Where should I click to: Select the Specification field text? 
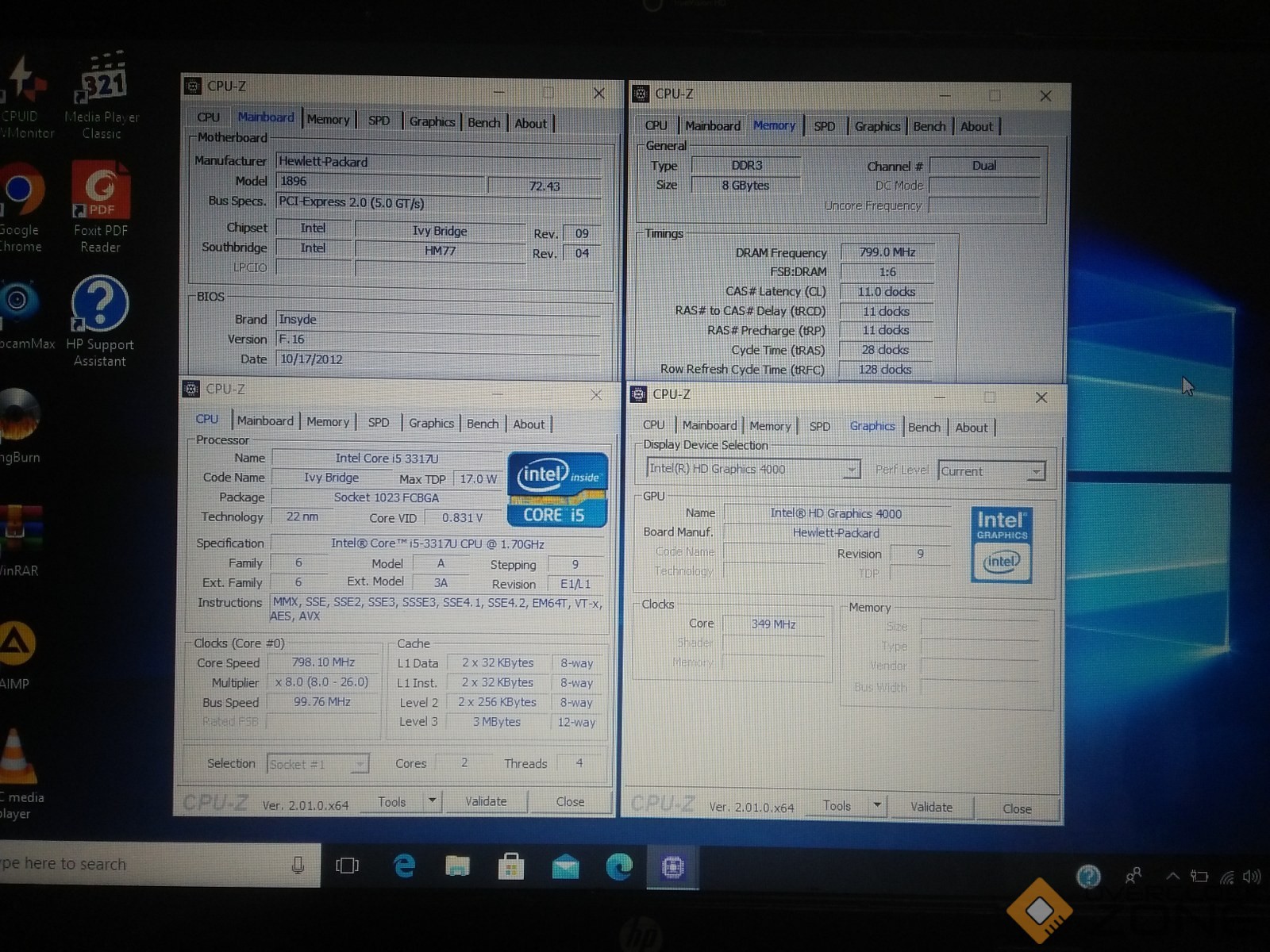(x=437, y=544)
